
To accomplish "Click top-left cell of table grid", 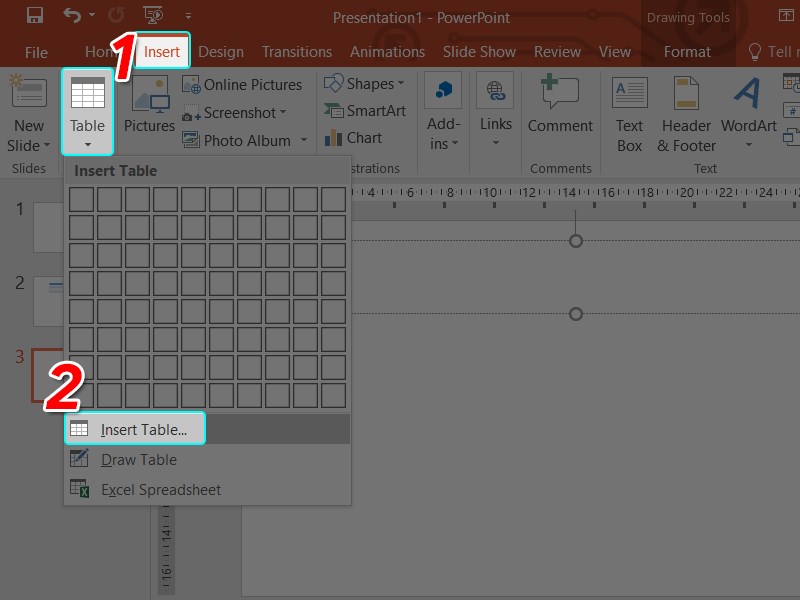I will pos(81,200).
